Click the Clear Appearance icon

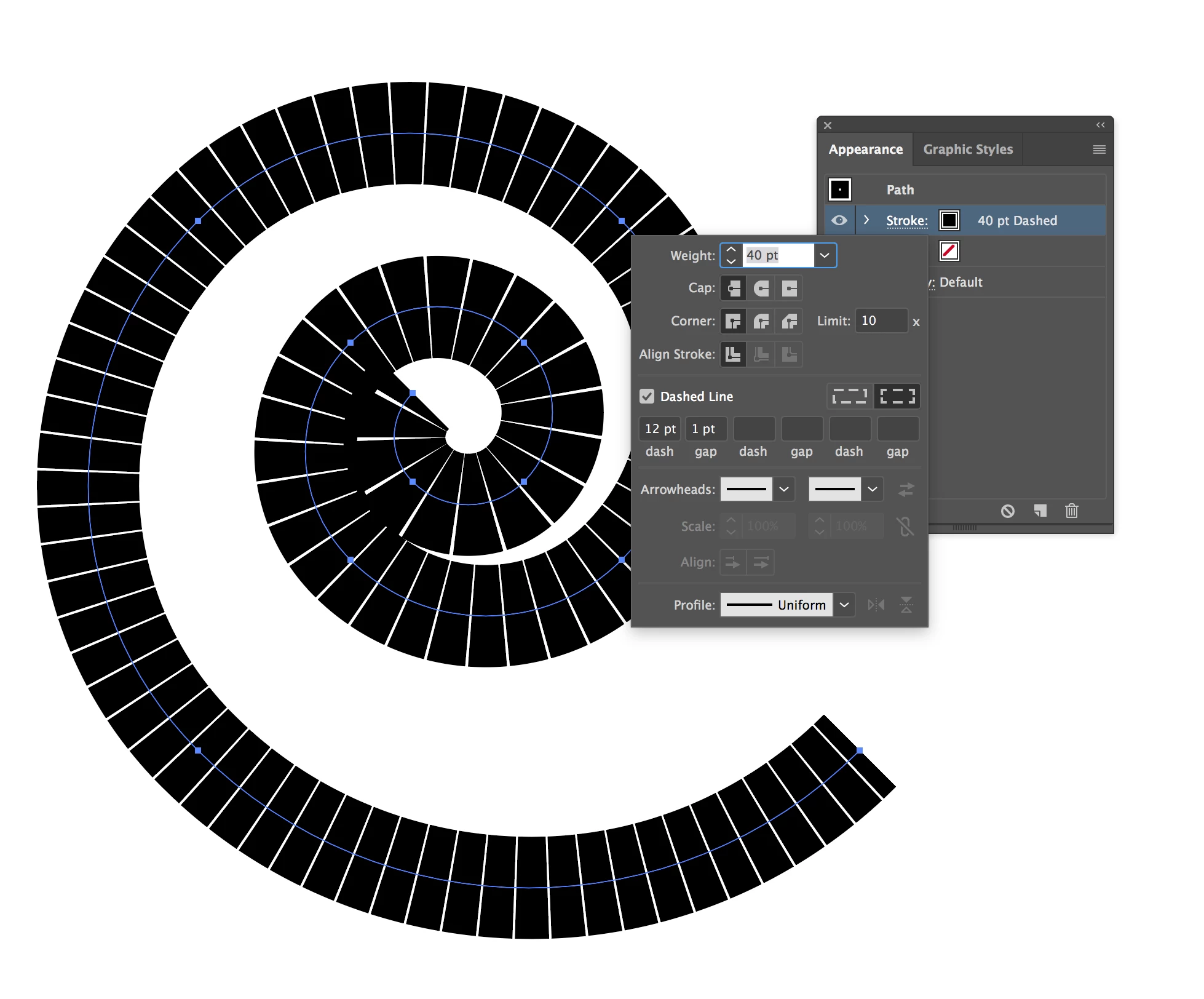(1007, 511)
